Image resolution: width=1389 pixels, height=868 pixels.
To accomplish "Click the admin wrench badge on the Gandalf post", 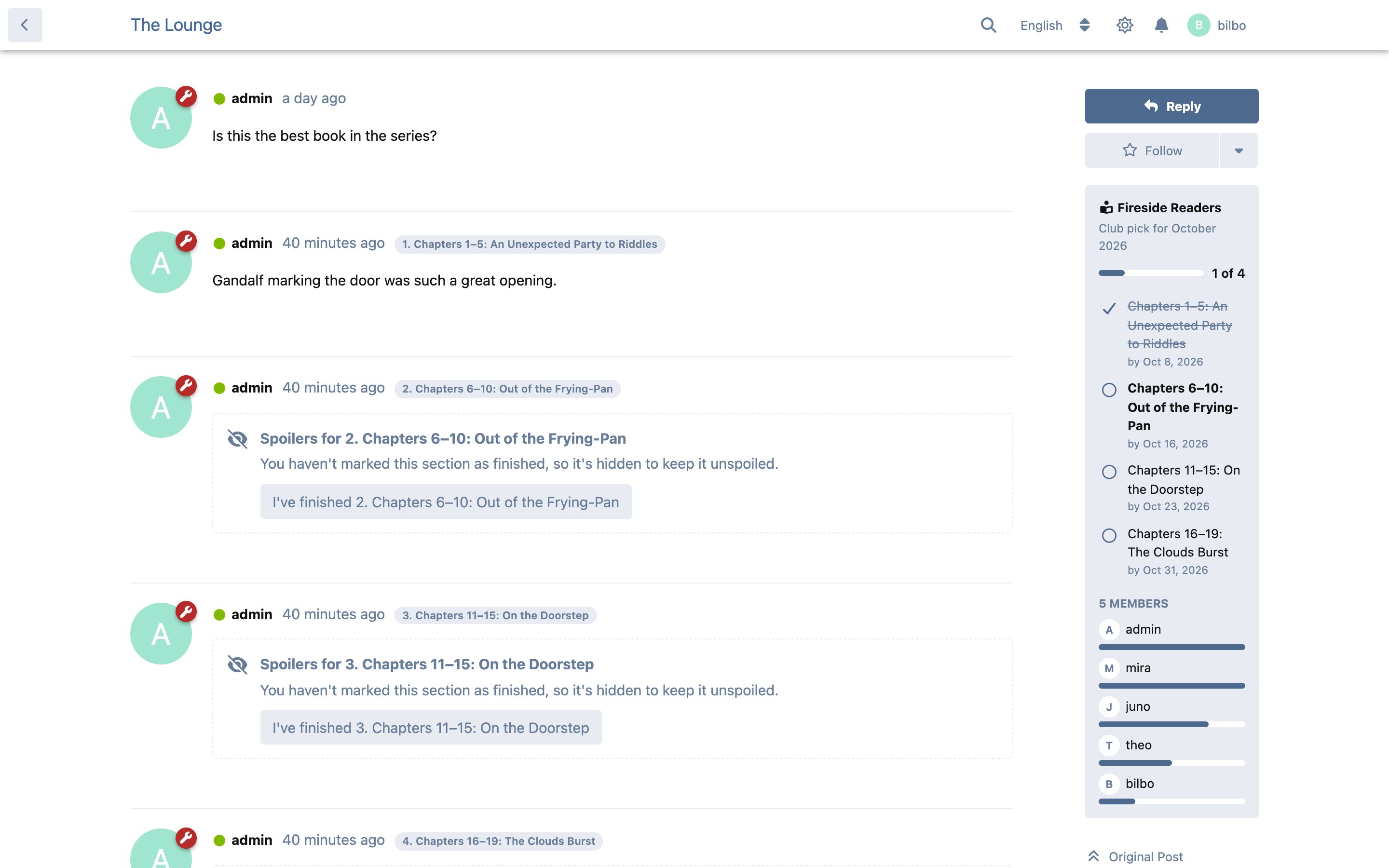I will [x=186, y=241].
